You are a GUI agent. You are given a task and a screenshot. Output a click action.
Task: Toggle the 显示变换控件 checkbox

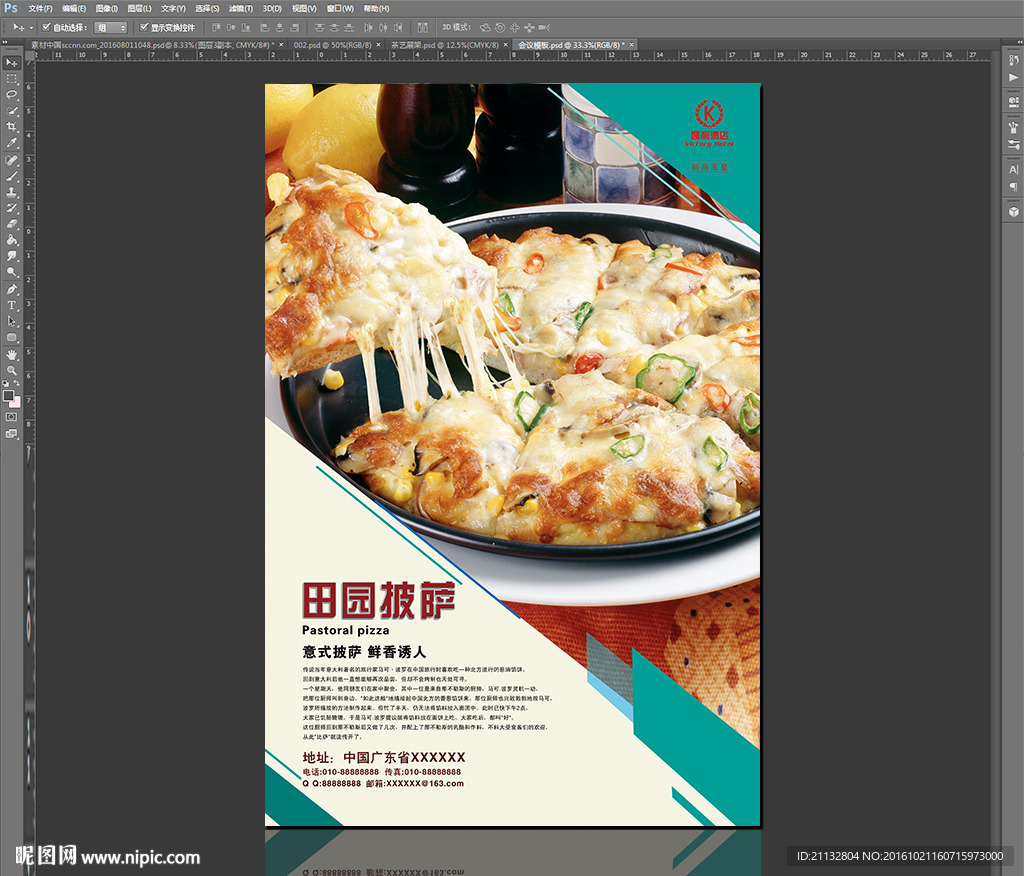(144, 27)
